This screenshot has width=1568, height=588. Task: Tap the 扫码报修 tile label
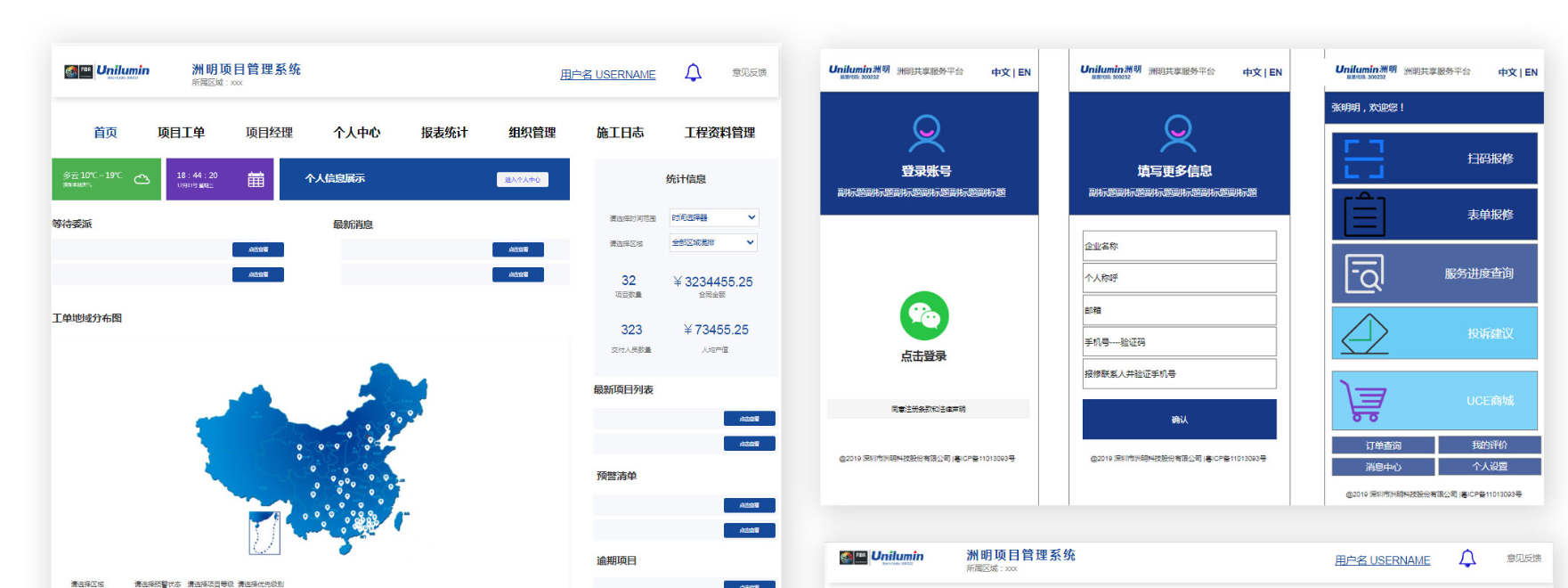click(1491, 159)
